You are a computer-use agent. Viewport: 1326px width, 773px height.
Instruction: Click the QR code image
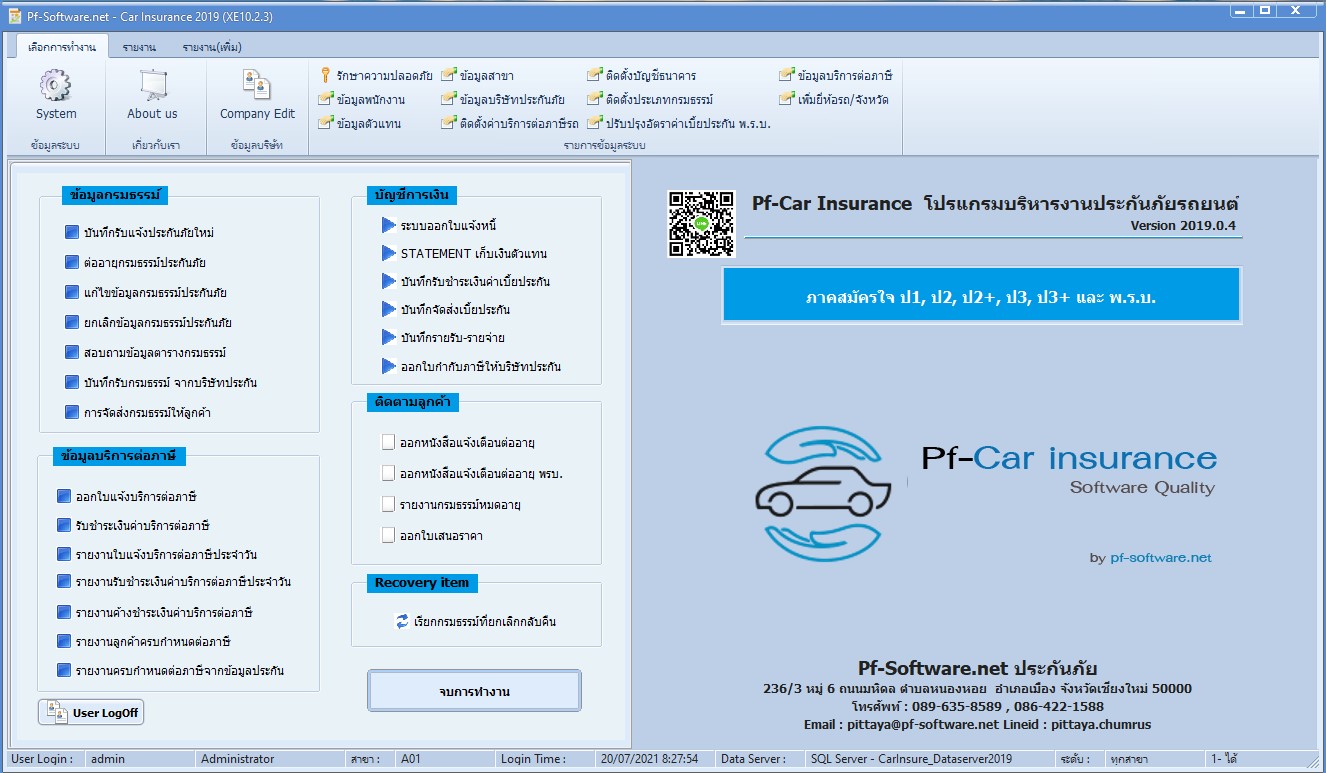[702, 224]
